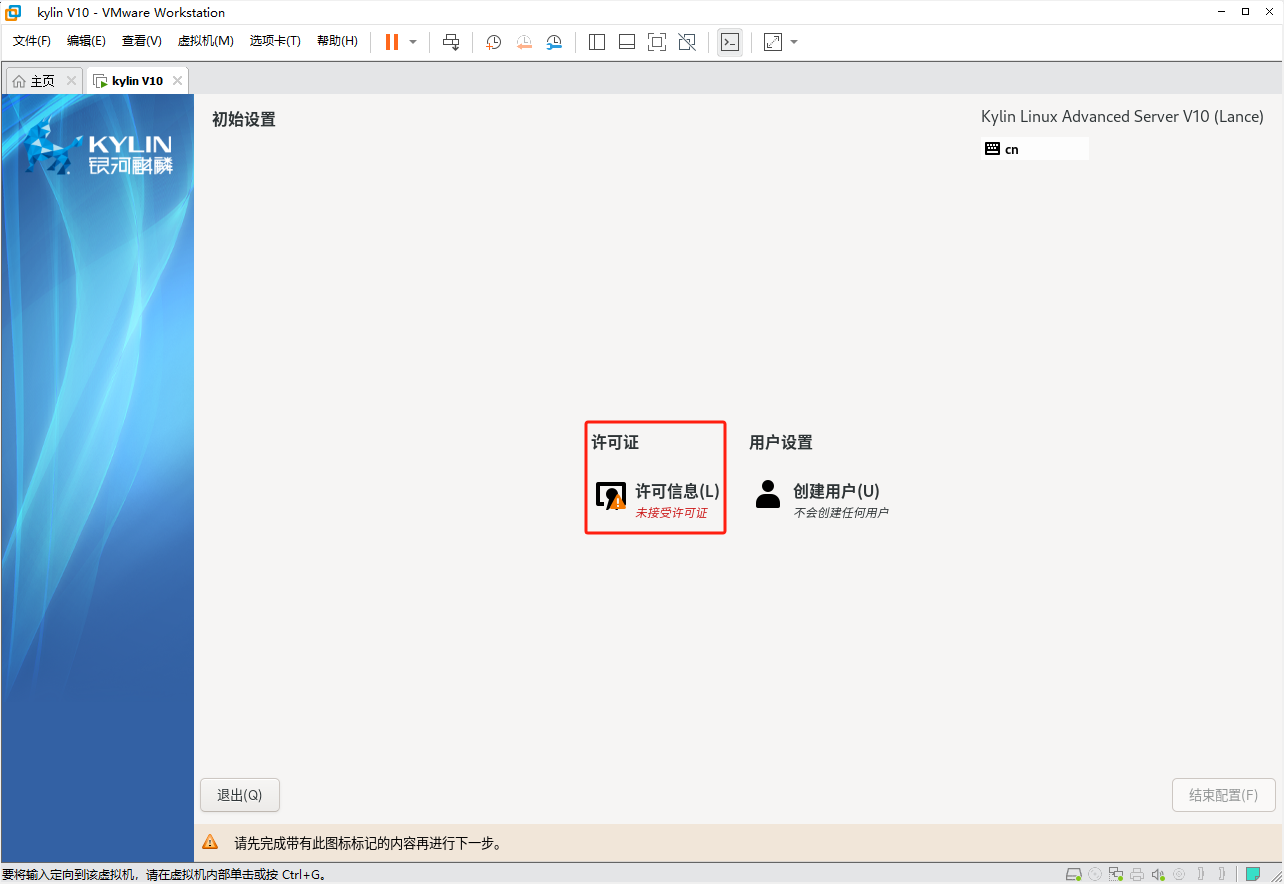Click the hard disk status icon
This screenshot has width=1284, height=884.
(x=1073, y=874)
